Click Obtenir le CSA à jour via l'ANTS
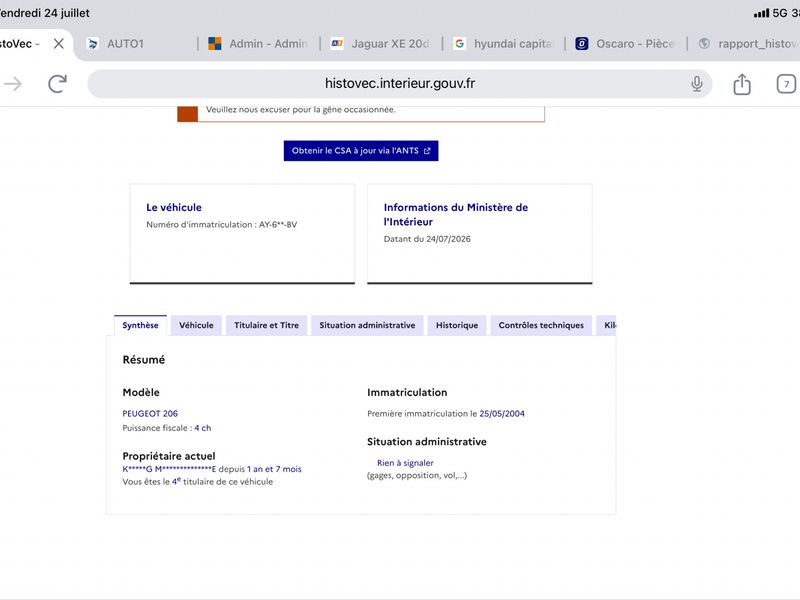This screenshot has height=600, width=800. [x=361, y=151]
